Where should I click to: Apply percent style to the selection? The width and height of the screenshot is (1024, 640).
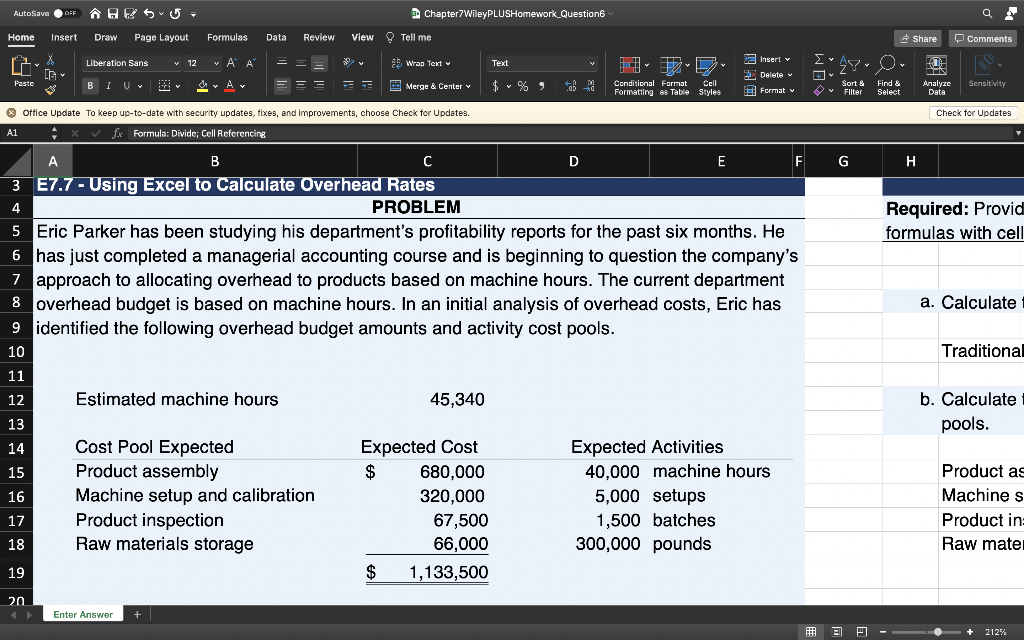pyautogui.click(x=520, y=85)
